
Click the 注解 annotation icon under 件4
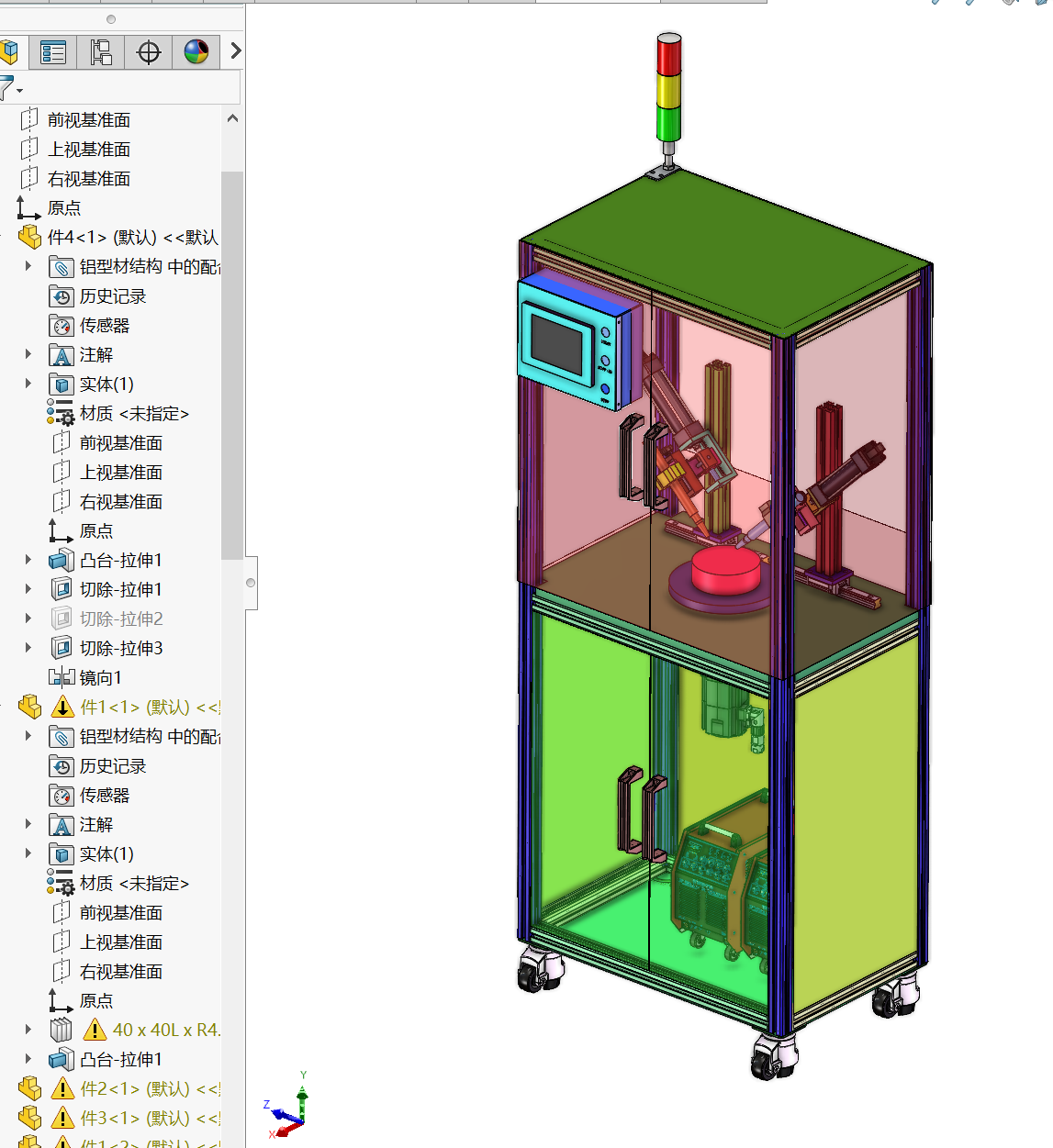coord(62,355)
